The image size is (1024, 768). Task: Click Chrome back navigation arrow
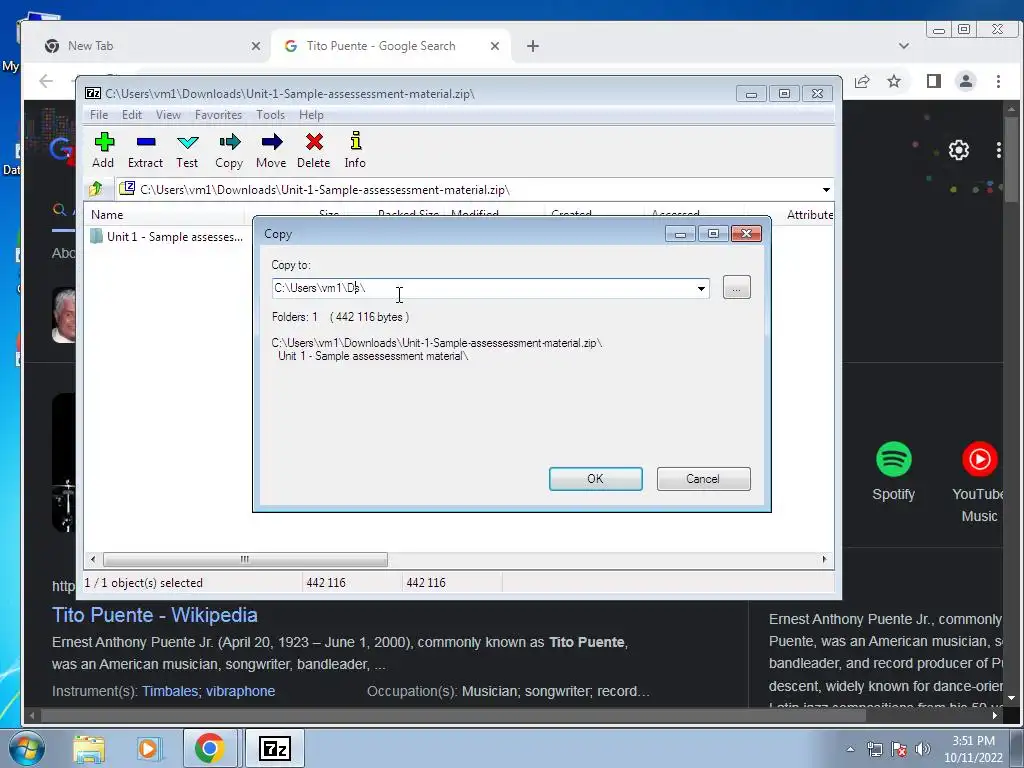46,81
